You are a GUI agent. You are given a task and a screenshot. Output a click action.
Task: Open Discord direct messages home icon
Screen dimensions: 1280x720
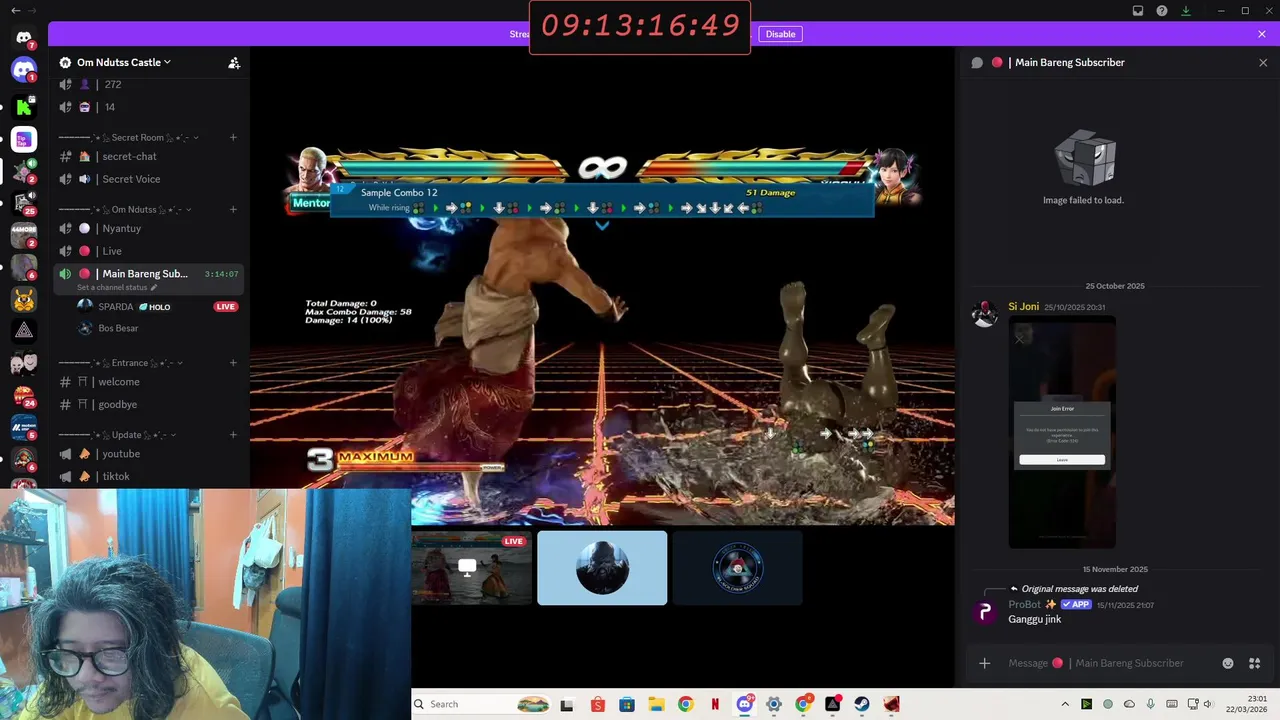point(24,37)
